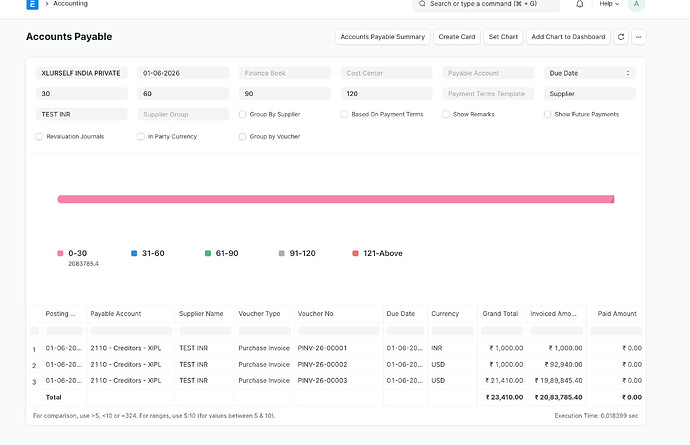
Task: Open the notifications bell icon
Action: point(580,4)
